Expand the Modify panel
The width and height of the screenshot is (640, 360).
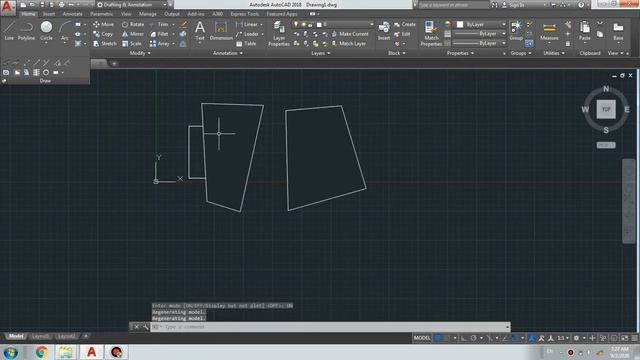pos(140,53)
